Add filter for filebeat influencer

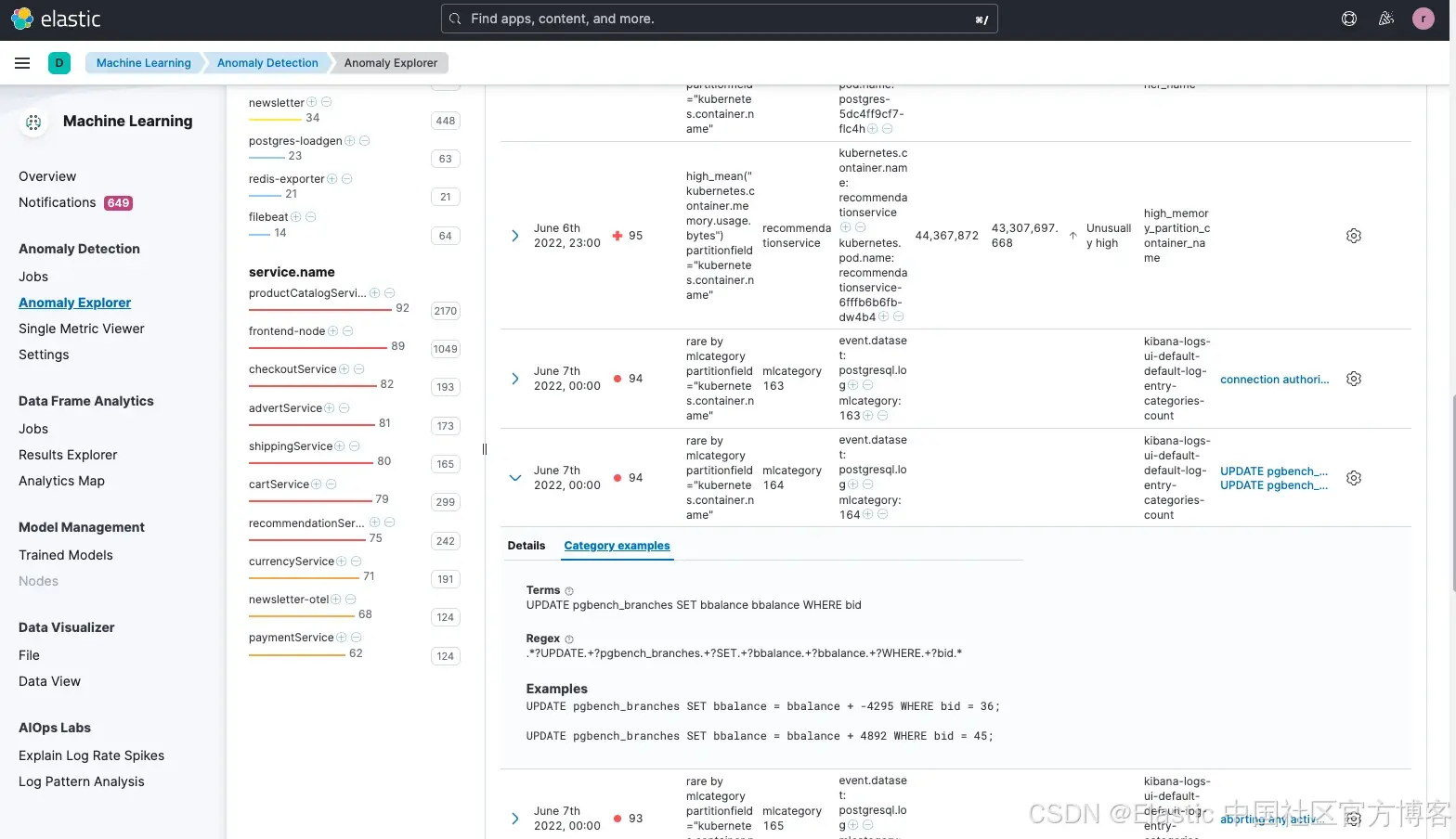tap(296, 217)
